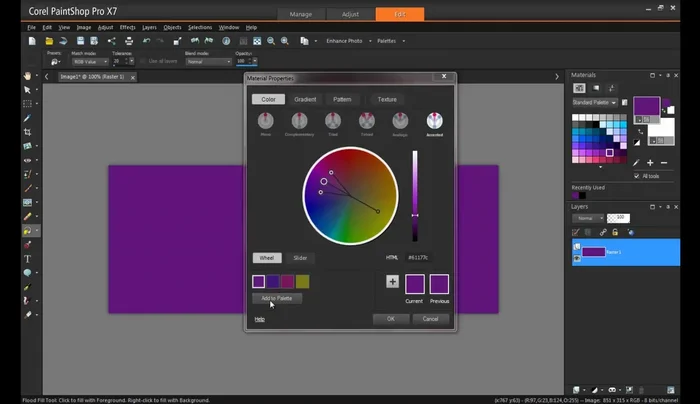Select the Text tool in the toolbar
Image resolution: width=700 pixels, height=404 pixels.
(x=27, y=258)
